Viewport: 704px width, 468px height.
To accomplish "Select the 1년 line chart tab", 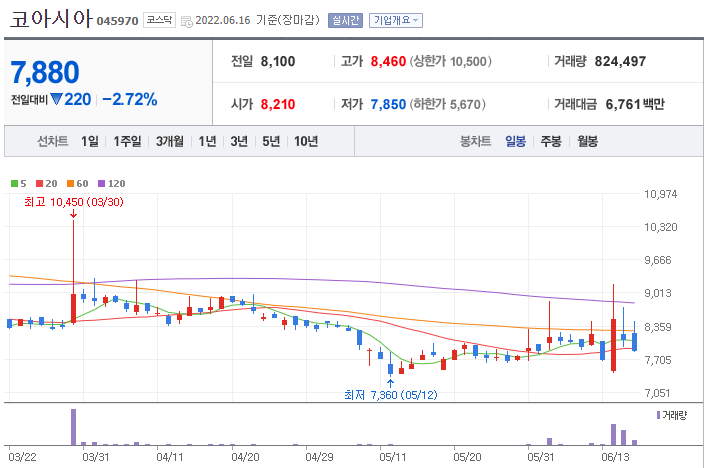I will click(x=207, y=141).
